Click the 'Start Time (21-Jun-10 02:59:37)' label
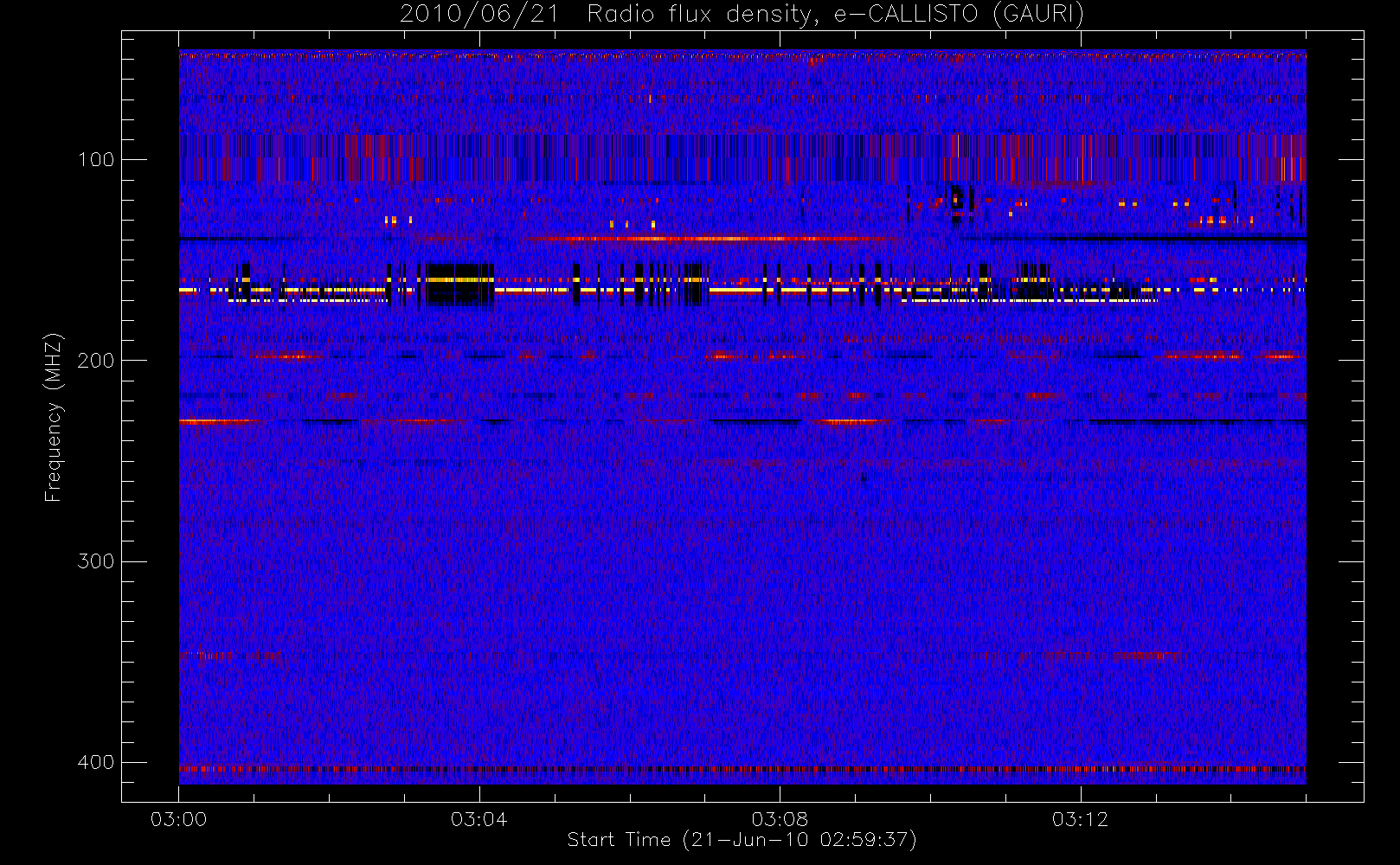1400x865 pixels. (742, 840)
